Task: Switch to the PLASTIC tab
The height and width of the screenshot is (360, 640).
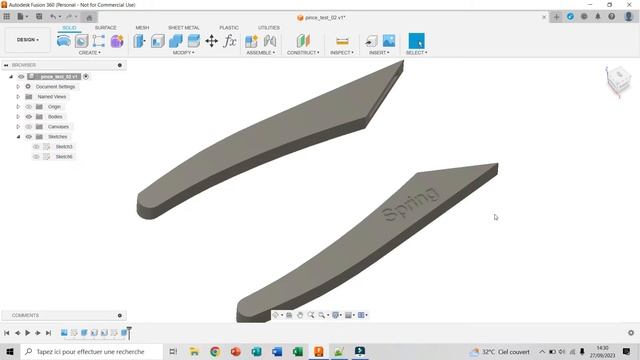Action: coord(229,27)
